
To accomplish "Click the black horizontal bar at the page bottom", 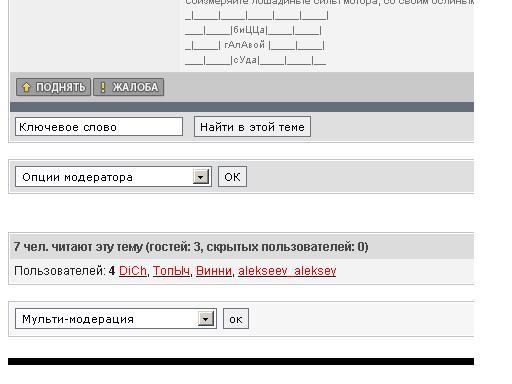I will click(241, 362).
